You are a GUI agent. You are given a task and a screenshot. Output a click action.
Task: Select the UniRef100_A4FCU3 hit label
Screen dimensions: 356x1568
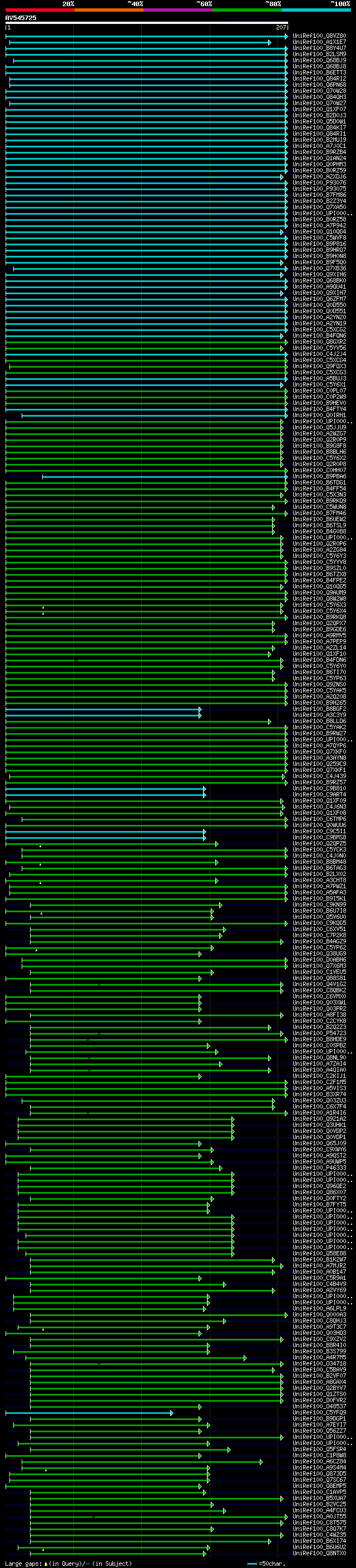point(319,1510)
